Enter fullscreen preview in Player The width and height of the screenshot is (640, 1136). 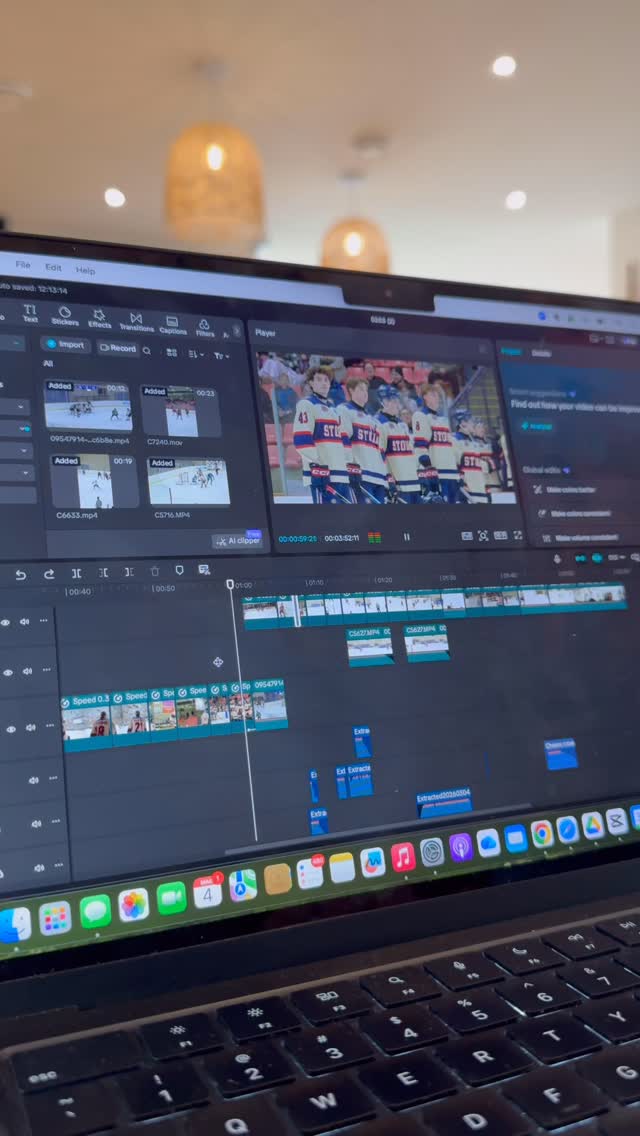coord(518,535)
